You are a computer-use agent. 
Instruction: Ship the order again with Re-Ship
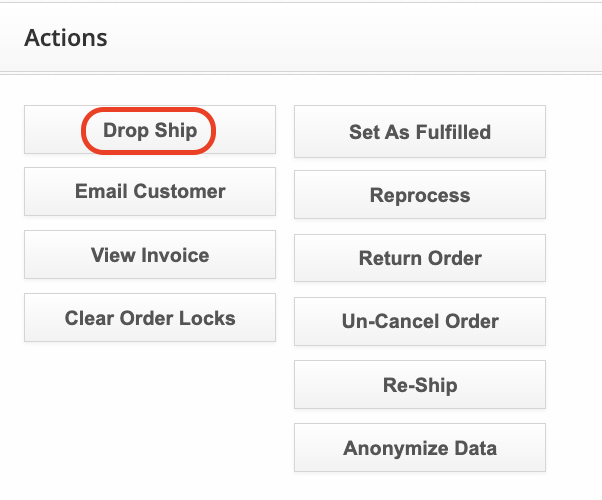(x=420, y=384)
